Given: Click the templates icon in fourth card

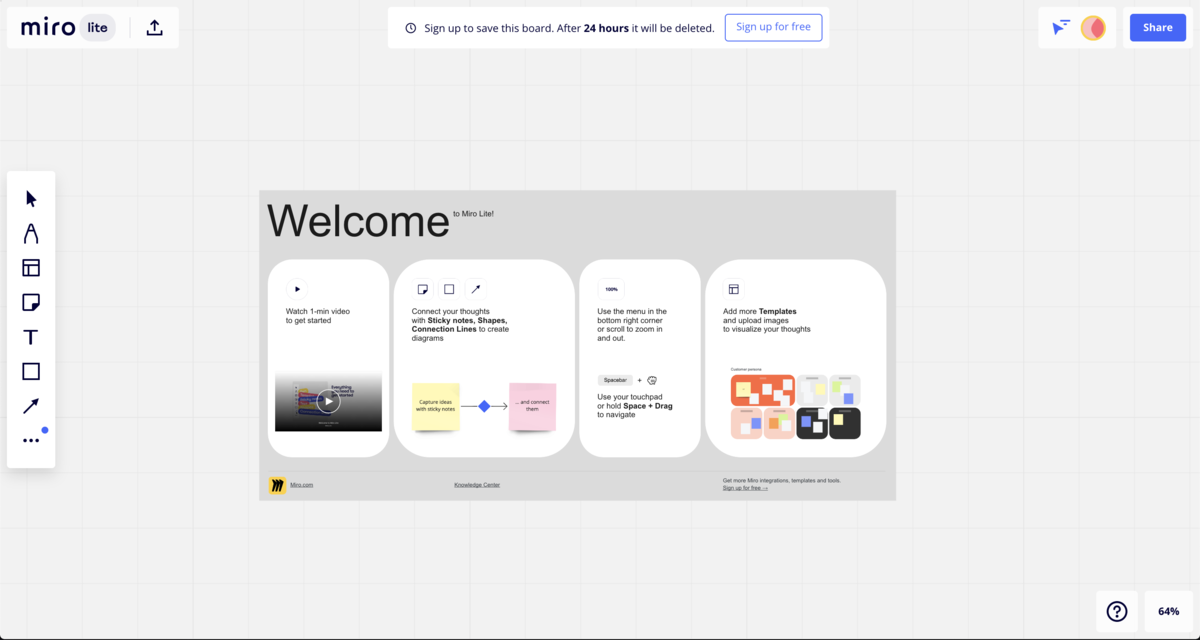Looking at the screenshot, I should pyautogui.click(x=734, y=289).
